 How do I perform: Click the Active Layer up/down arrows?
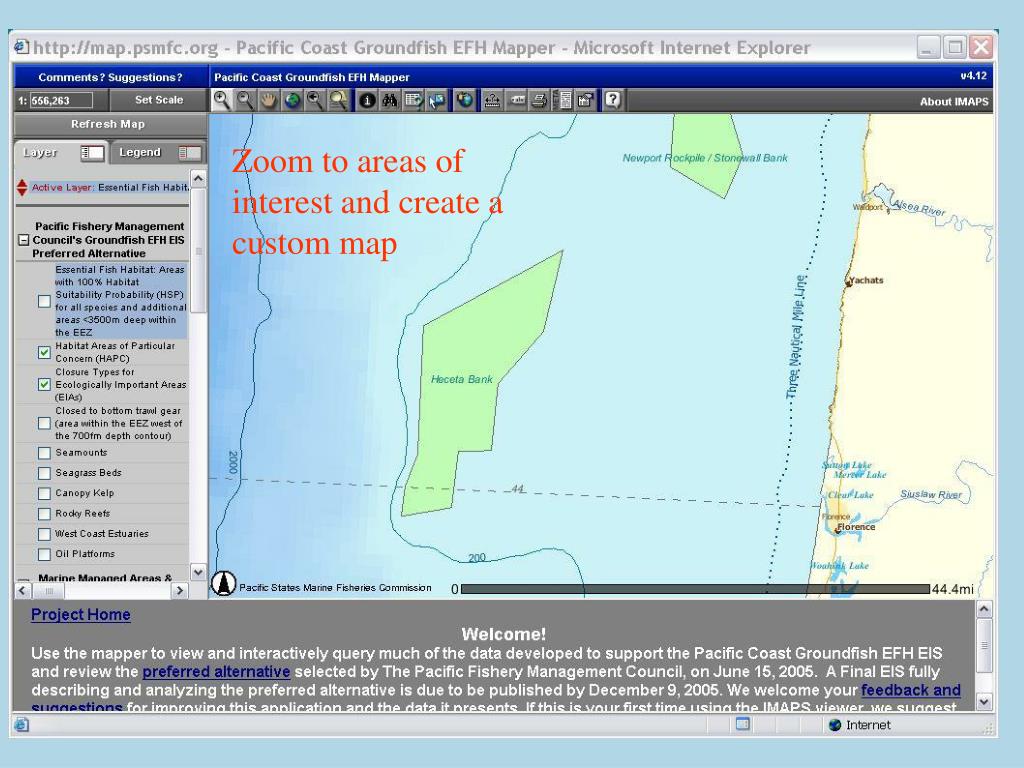point(22,187)
